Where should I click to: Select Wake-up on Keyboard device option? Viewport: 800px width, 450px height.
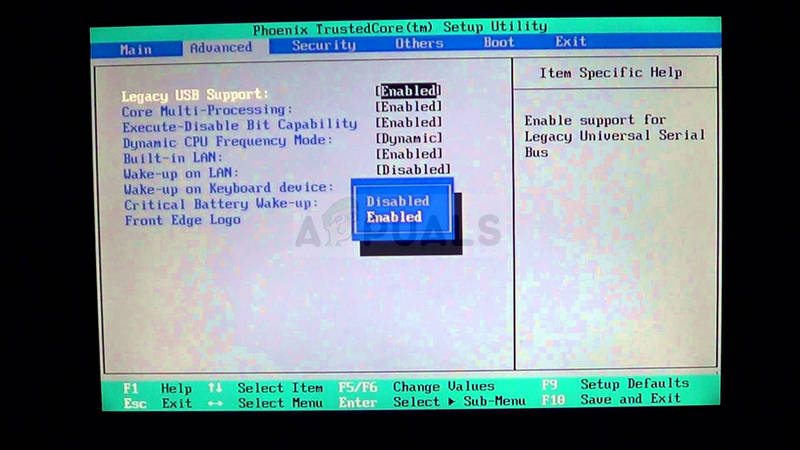229,188
